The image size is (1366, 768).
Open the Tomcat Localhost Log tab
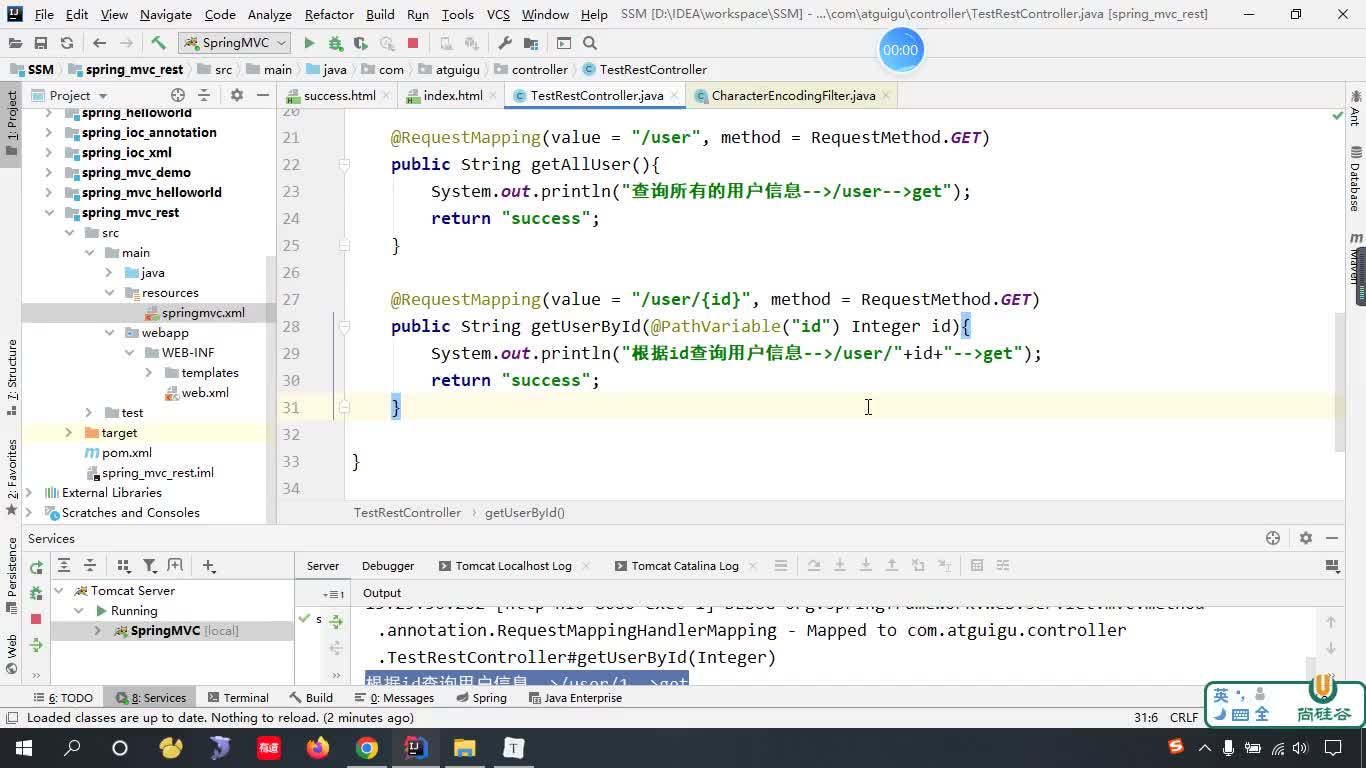(513, 565)
